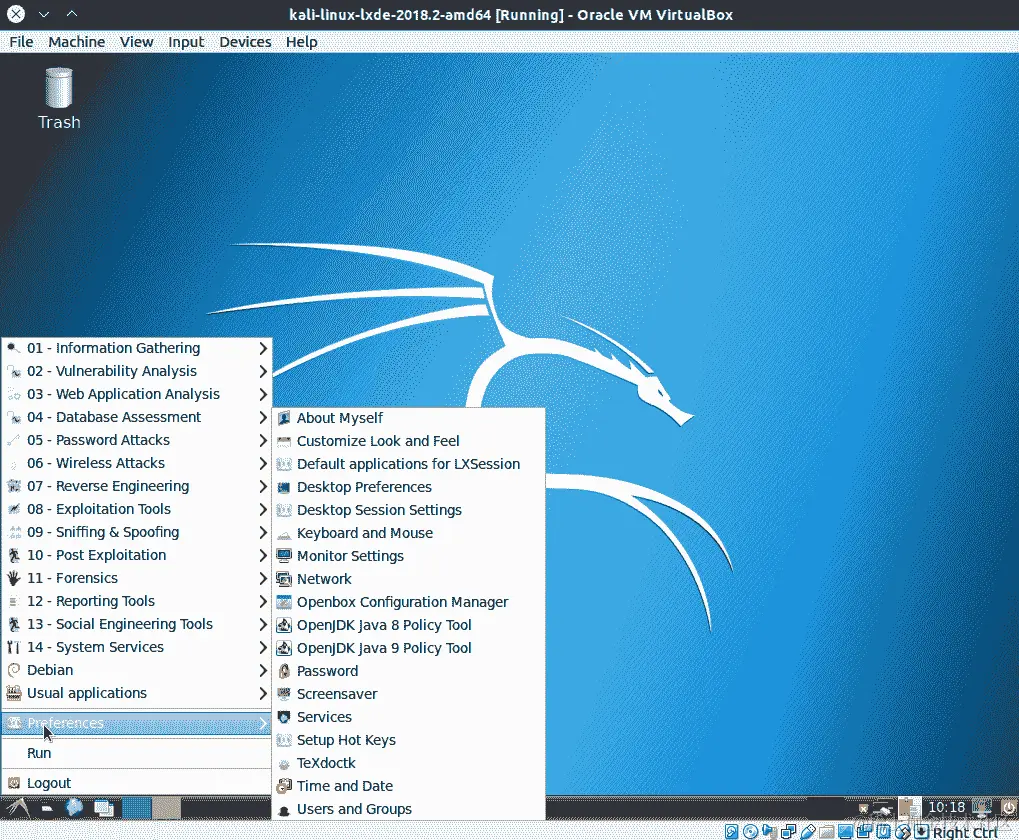The width and height of the screenshot is (1019, 840).
Task: Open 06 - Wireless Attacks category
Action: pyautogui.click(x=136, y=464)
